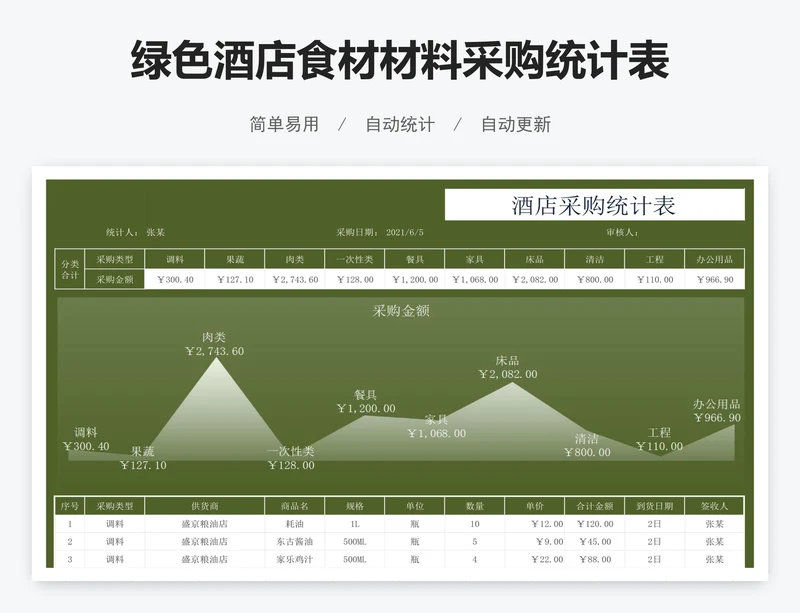Select the 工程 category header cell
This screenshot has width=800, height=613.
pos(655,259)
